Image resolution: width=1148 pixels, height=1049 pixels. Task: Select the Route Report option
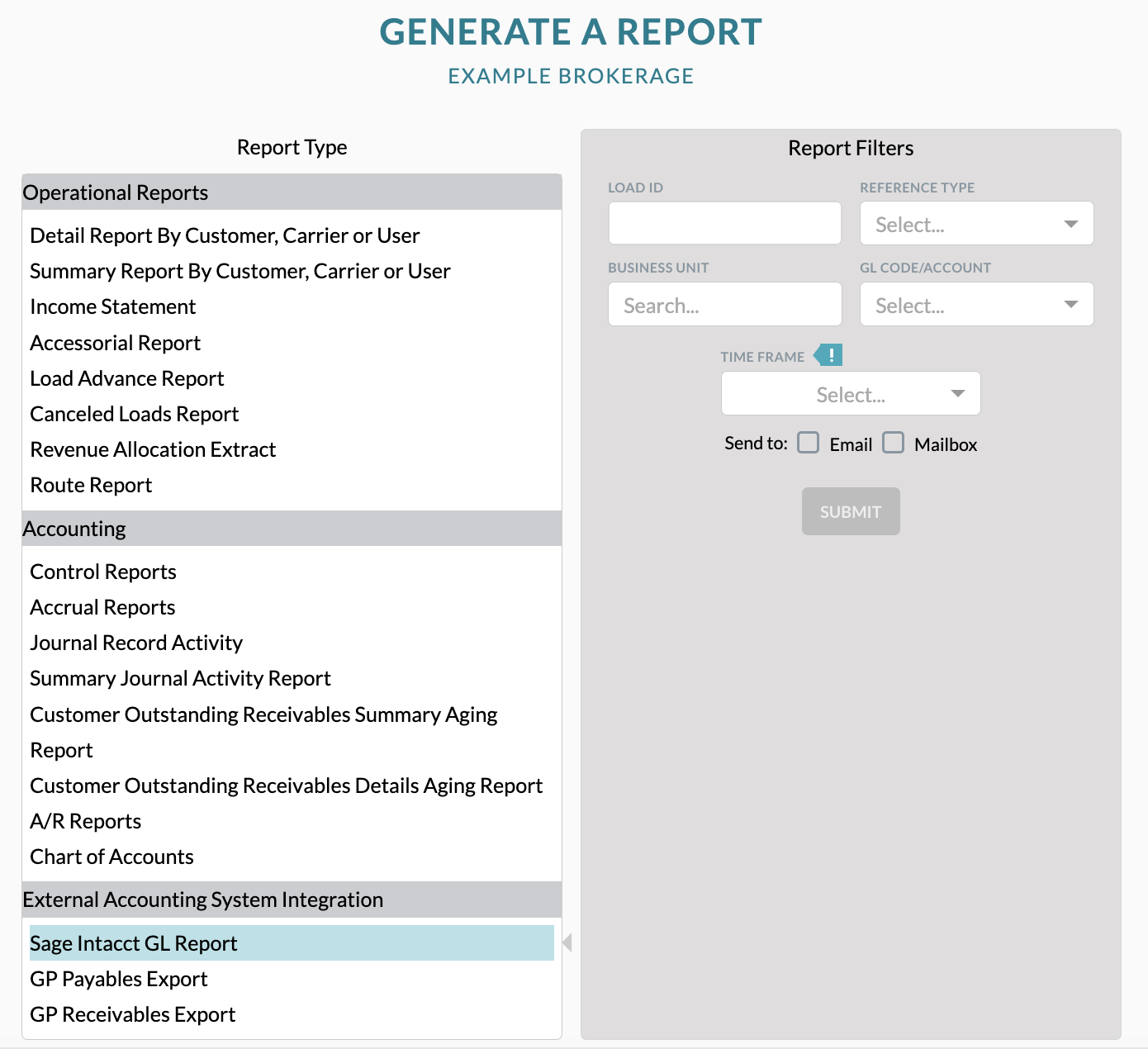91,485
